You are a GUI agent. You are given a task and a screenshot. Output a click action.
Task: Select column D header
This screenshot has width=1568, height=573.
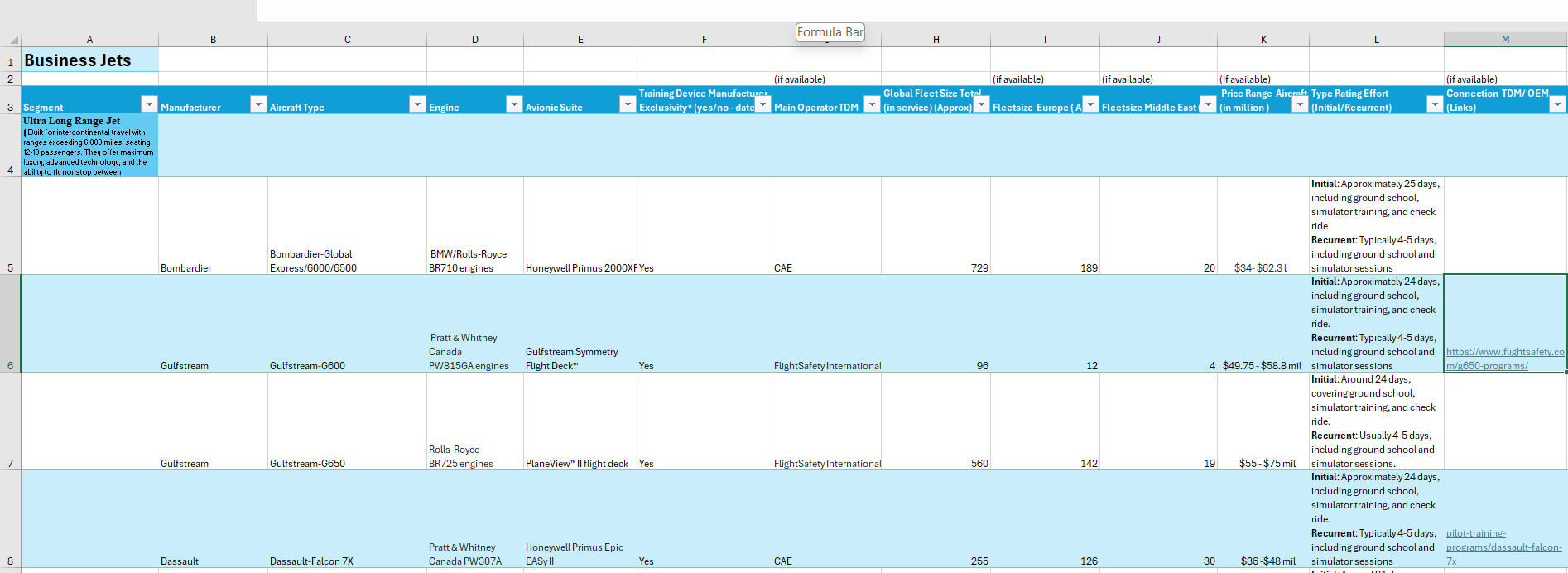(x=475, y=40)
